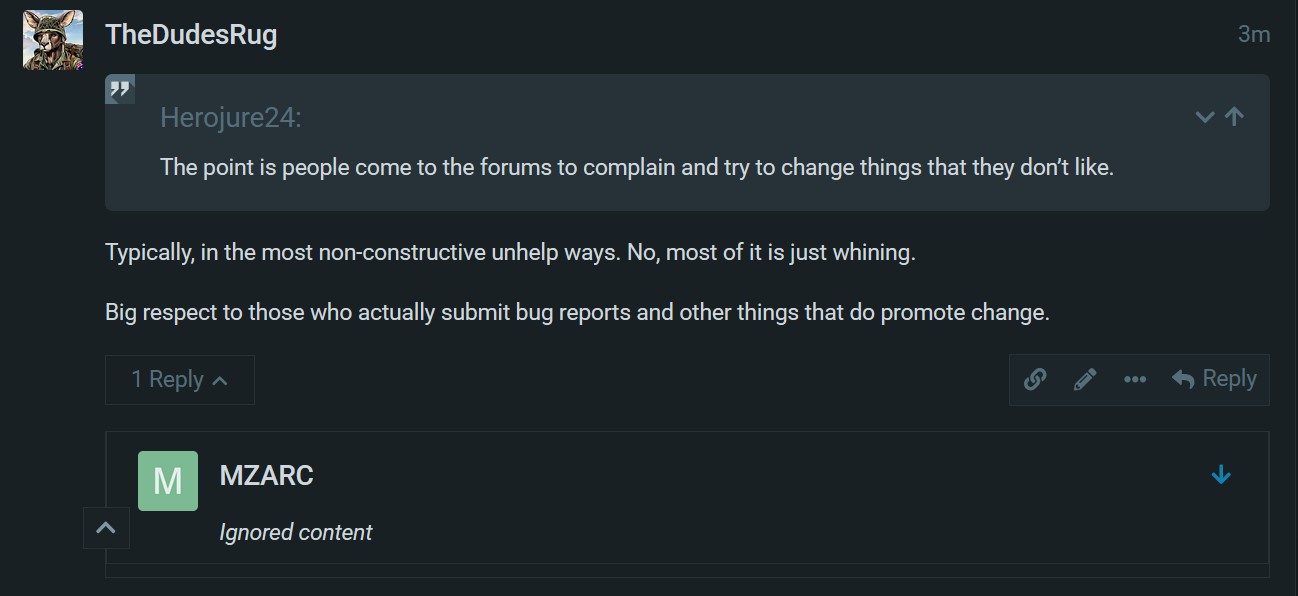Click the Herojure24 quote author name
Image resolution: width=1298 pixels, height=596 pixels.
click(230, 118)
